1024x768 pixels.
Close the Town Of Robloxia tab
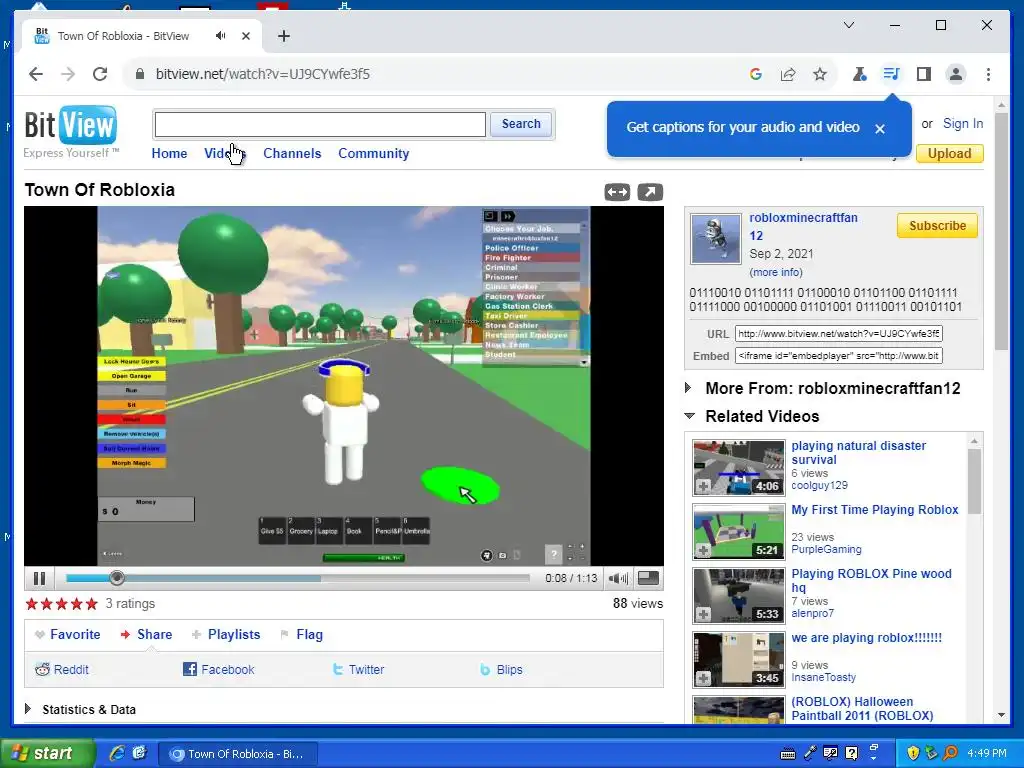[x=246, y=36]
